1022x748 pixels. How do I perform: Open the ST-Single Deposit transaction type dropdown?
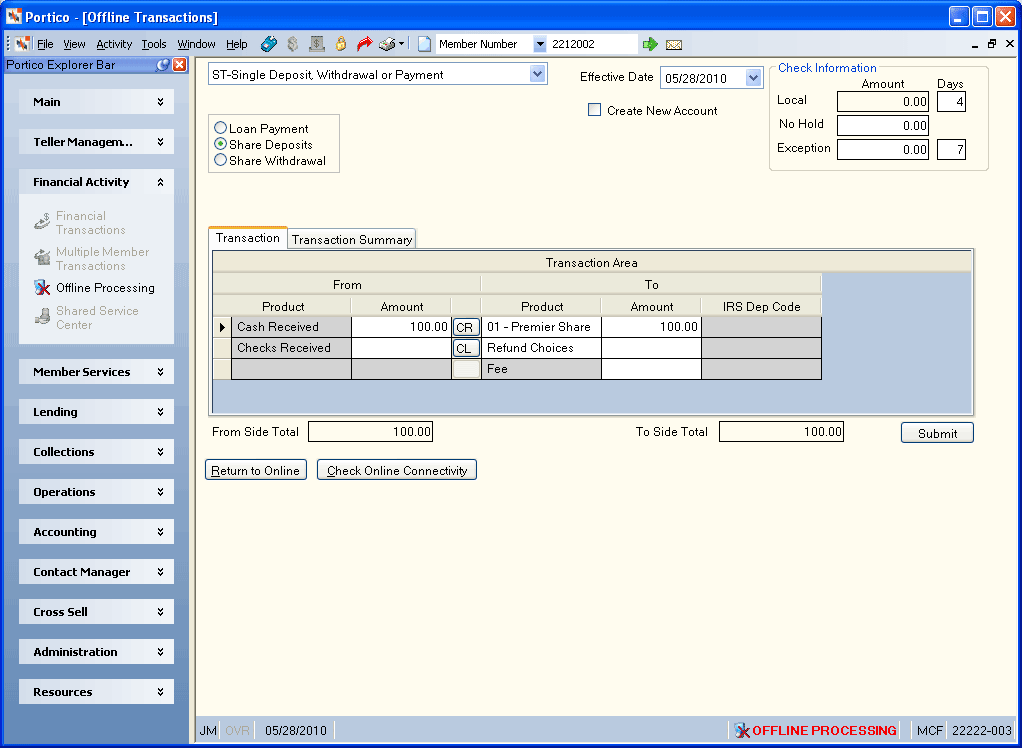[x=537, y=74]
